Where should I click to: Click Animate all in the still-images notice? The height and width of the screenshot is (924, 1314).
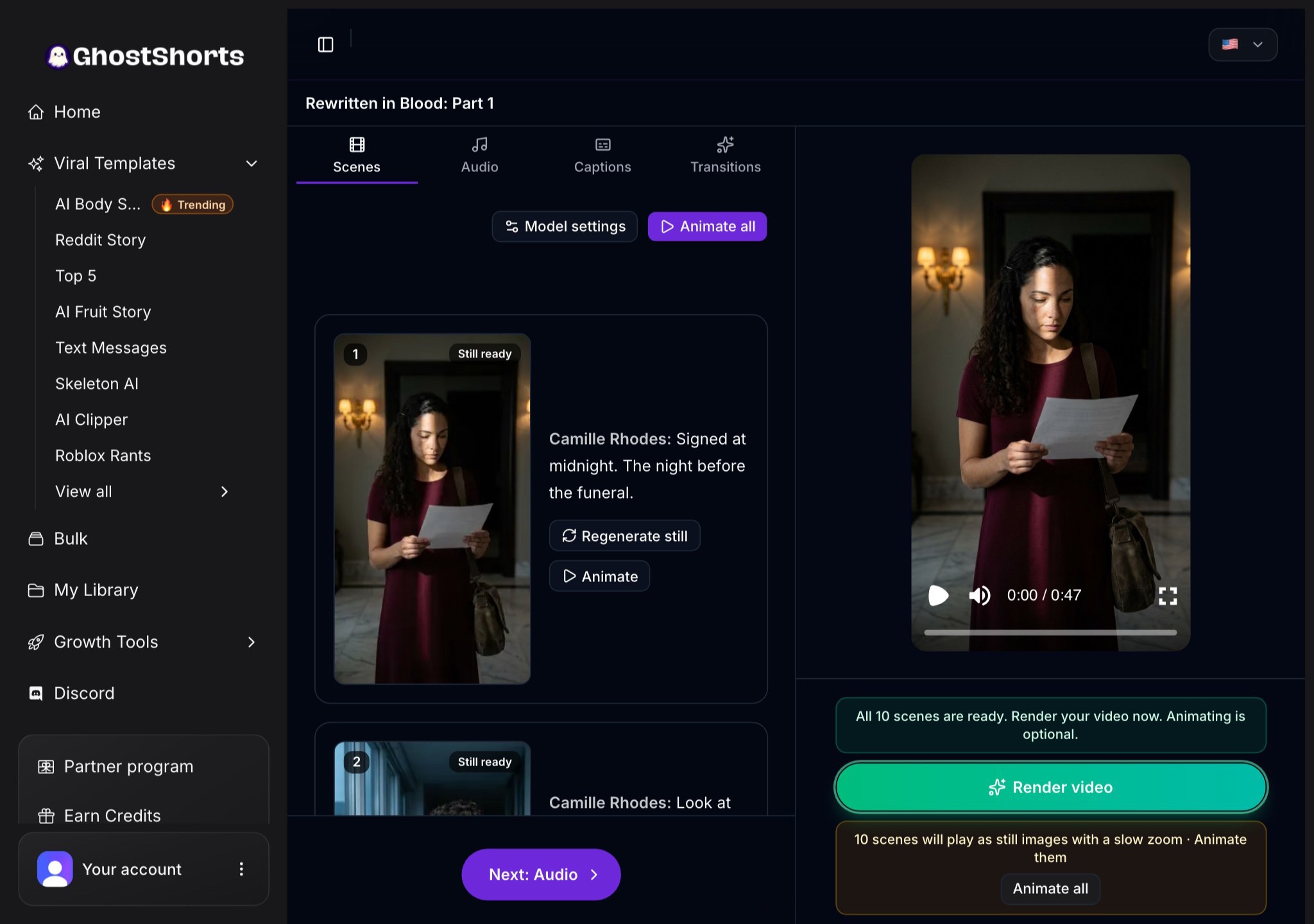click(1050, 889)
